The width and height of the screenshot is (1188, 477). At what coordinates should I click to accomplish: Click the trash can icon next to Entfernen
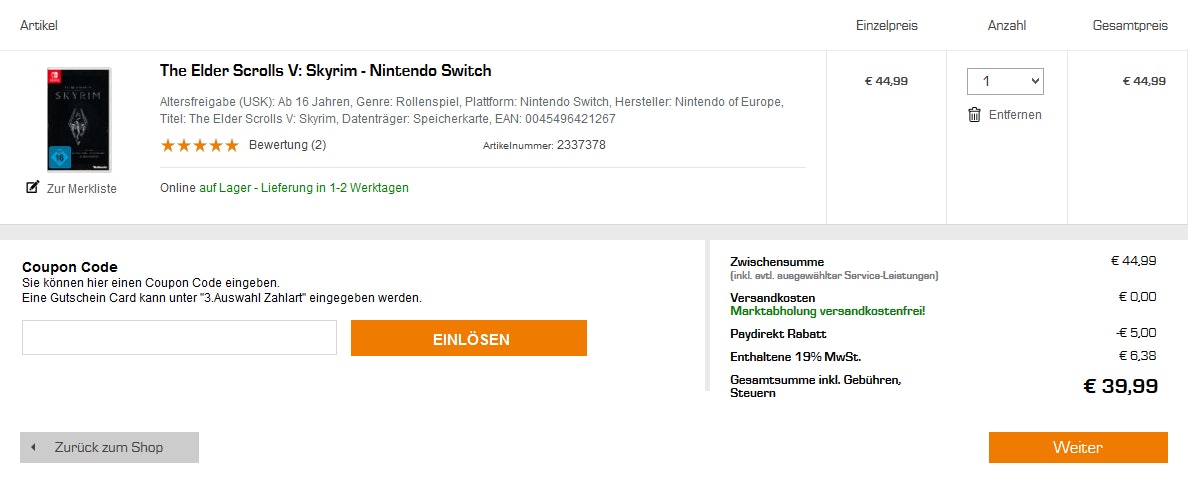(974, 114)
